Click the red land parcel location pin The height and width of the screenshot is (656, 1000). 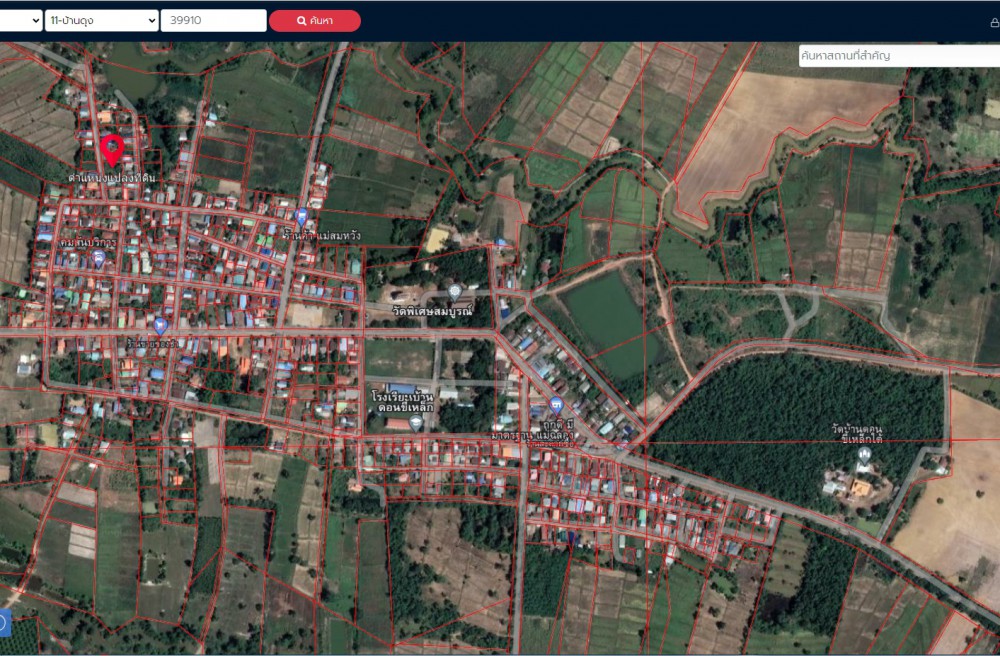coord(112,150)
